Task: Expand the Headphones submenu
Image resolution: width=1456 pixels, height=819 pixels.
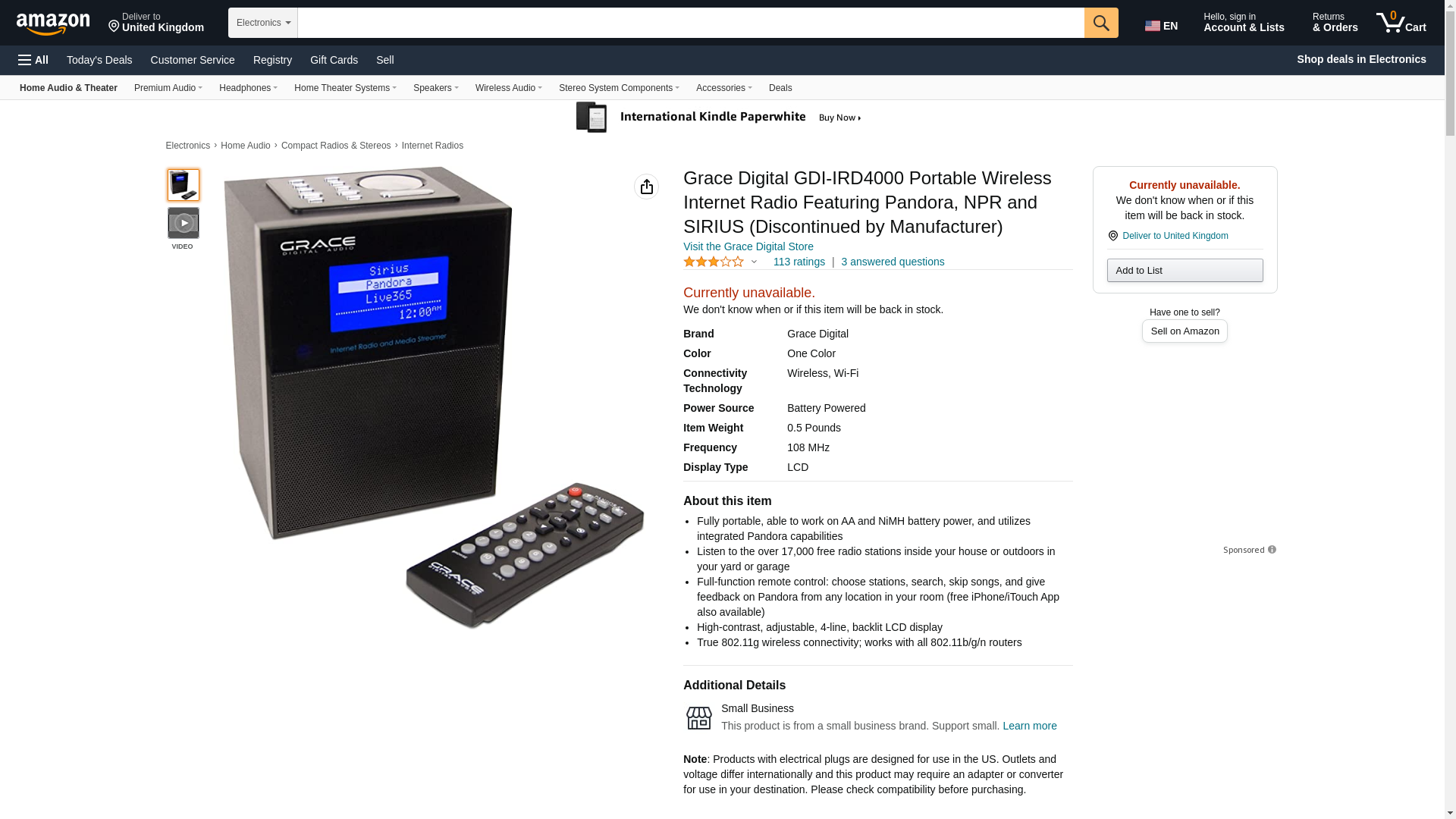Action: click(x=248, y=88)
